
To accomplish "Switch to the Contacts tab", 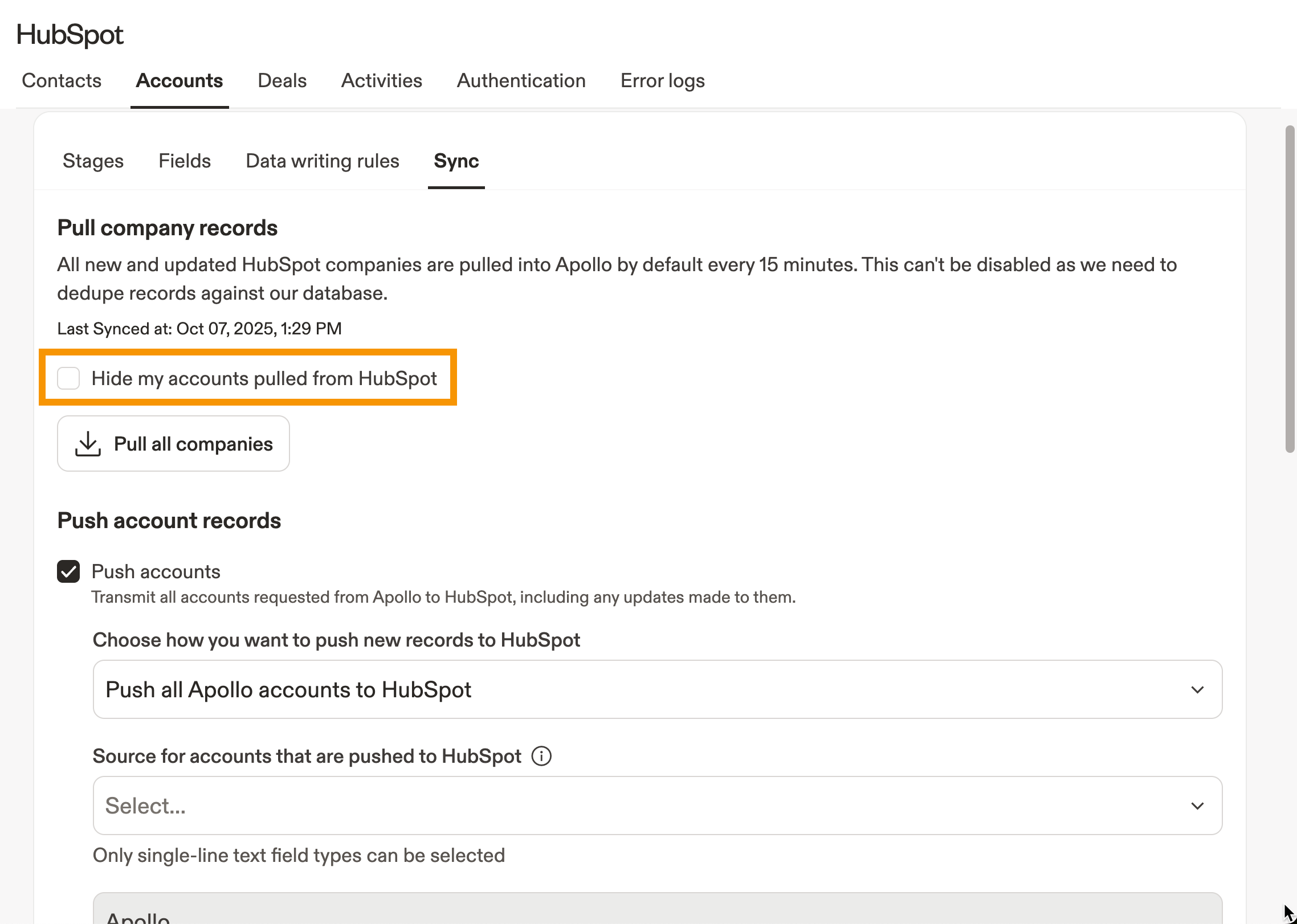I will point(62,81).
